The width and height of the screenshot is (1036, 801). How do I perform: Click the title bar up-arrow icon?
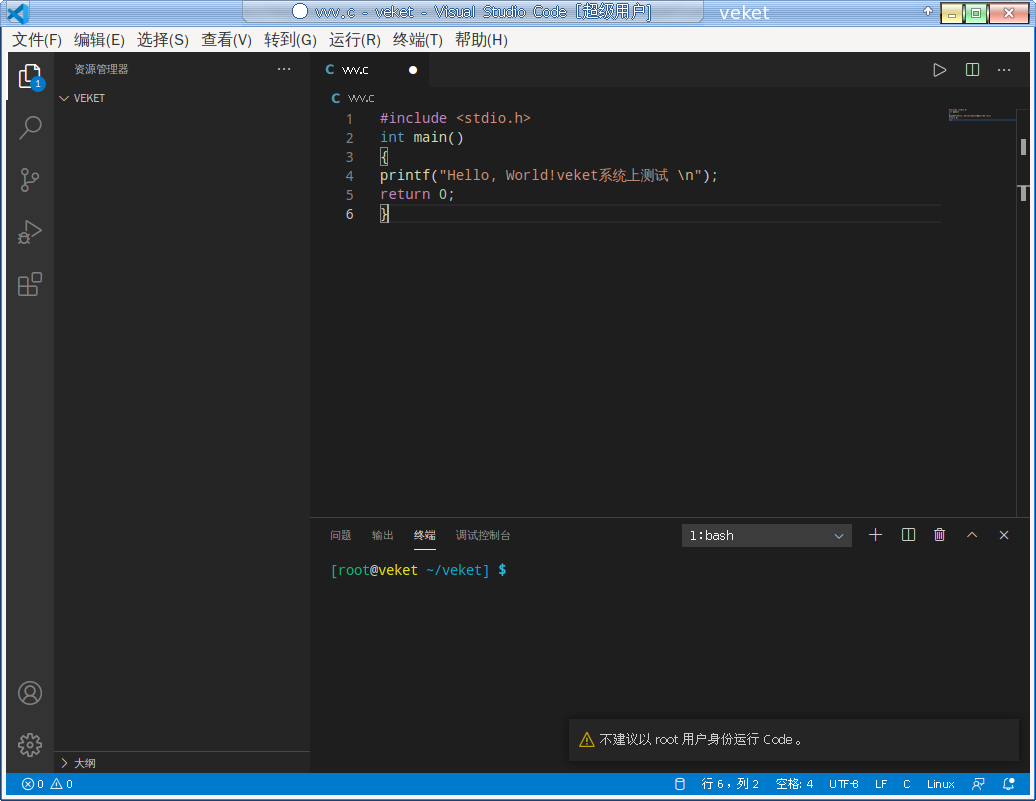[x=928, y=11]
